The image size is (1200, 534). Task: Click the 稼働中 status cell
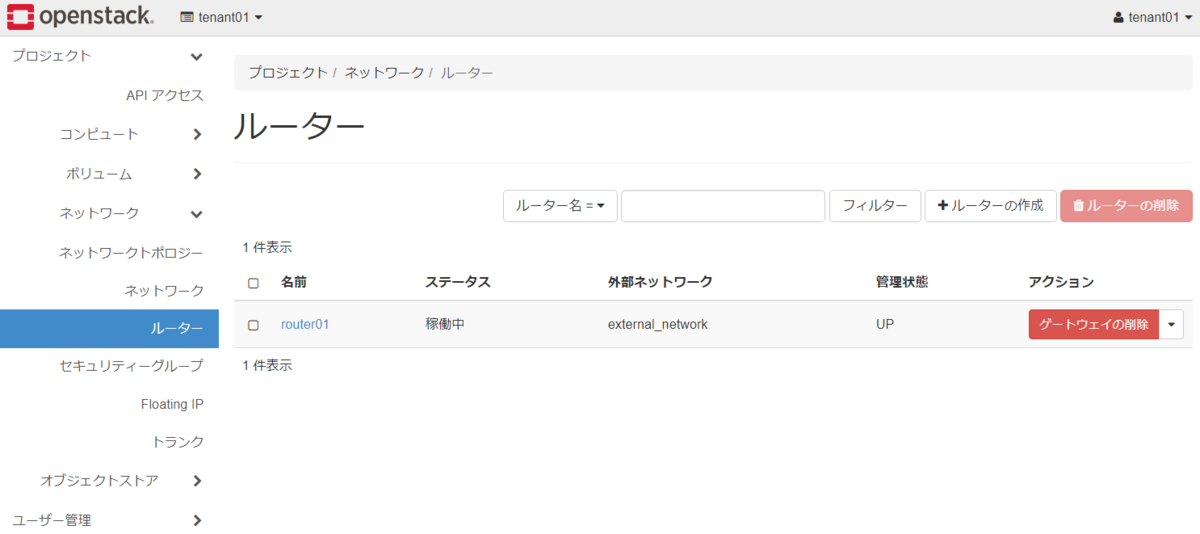tap(445, 324)
